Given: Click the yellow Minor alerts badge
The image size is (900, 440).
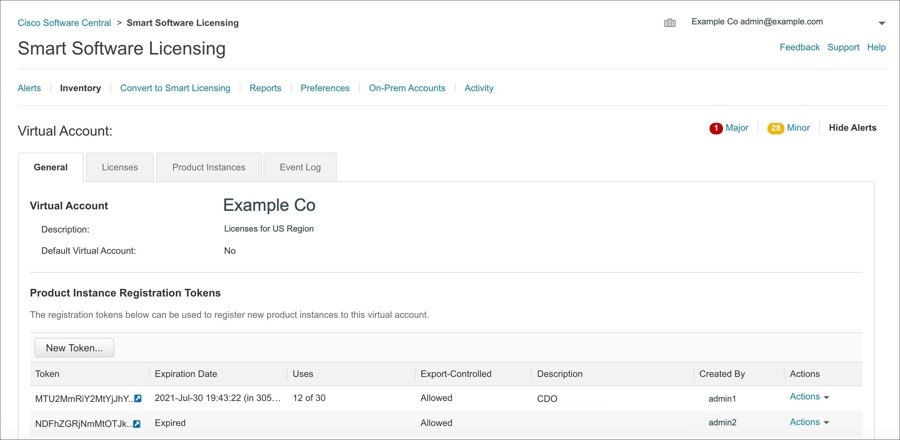Looking at the screenshot, I should tap(775, 128).
